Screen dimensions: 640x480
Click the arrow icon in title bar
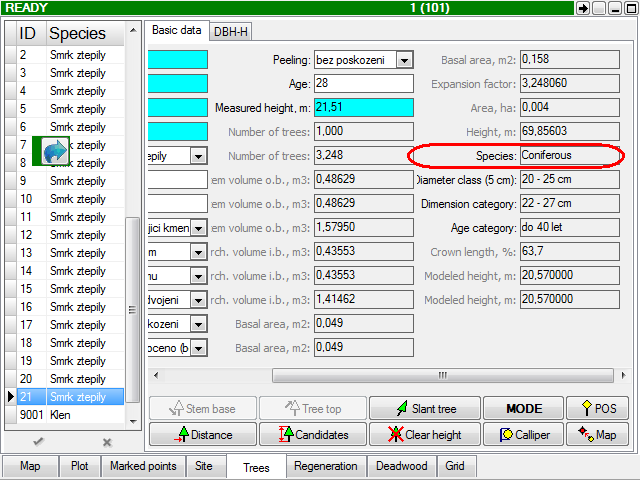tap(583, 7)
